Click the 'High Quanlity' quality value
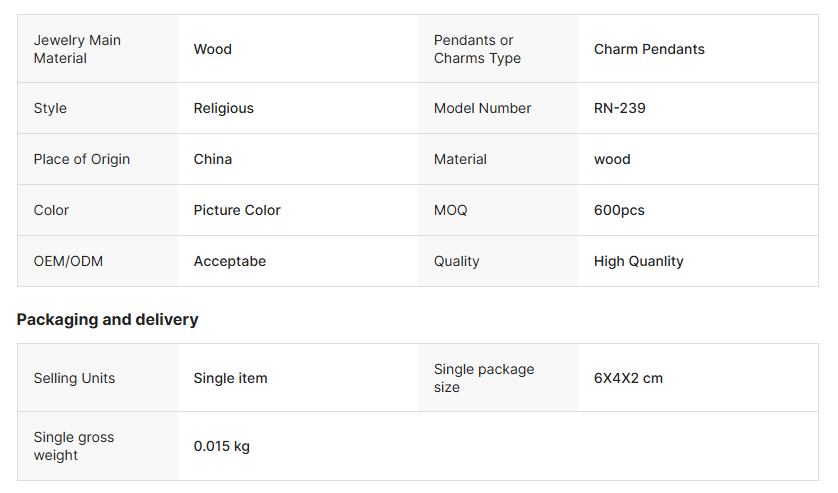This screenshot has height=493, width=838. (639, 261)
